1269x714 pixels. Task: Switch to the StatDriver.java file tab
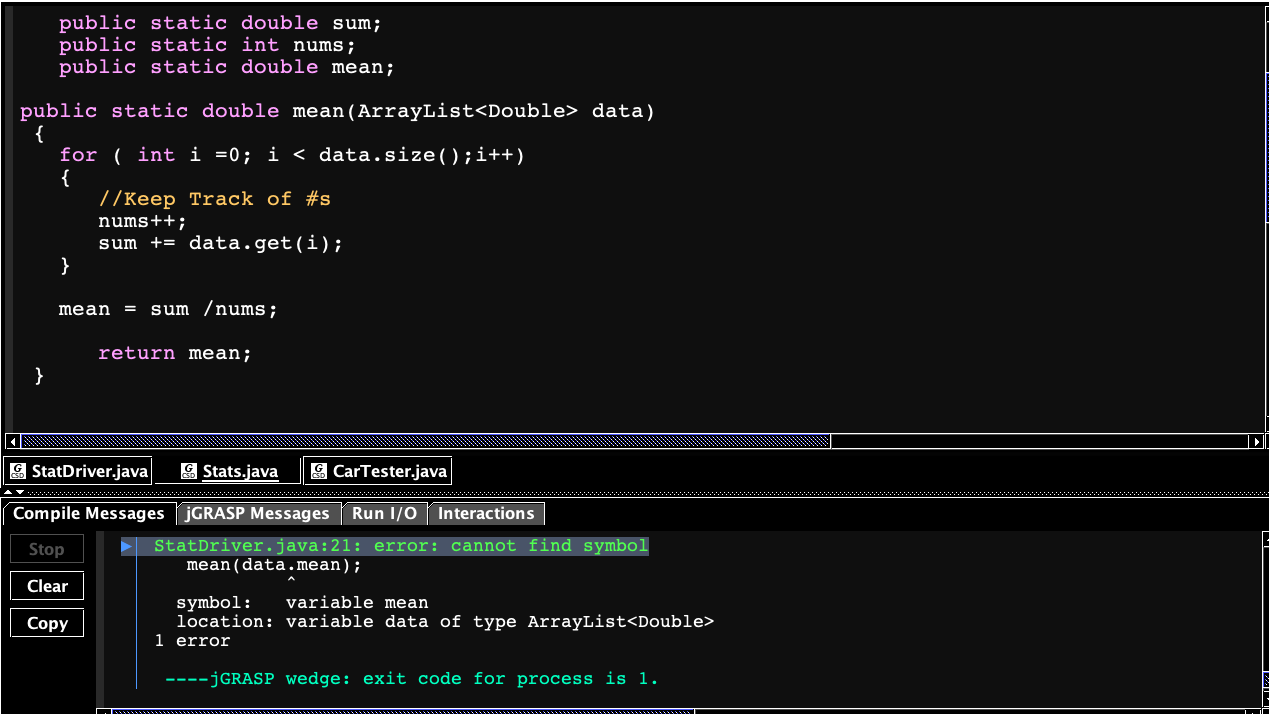coord(79,471)
